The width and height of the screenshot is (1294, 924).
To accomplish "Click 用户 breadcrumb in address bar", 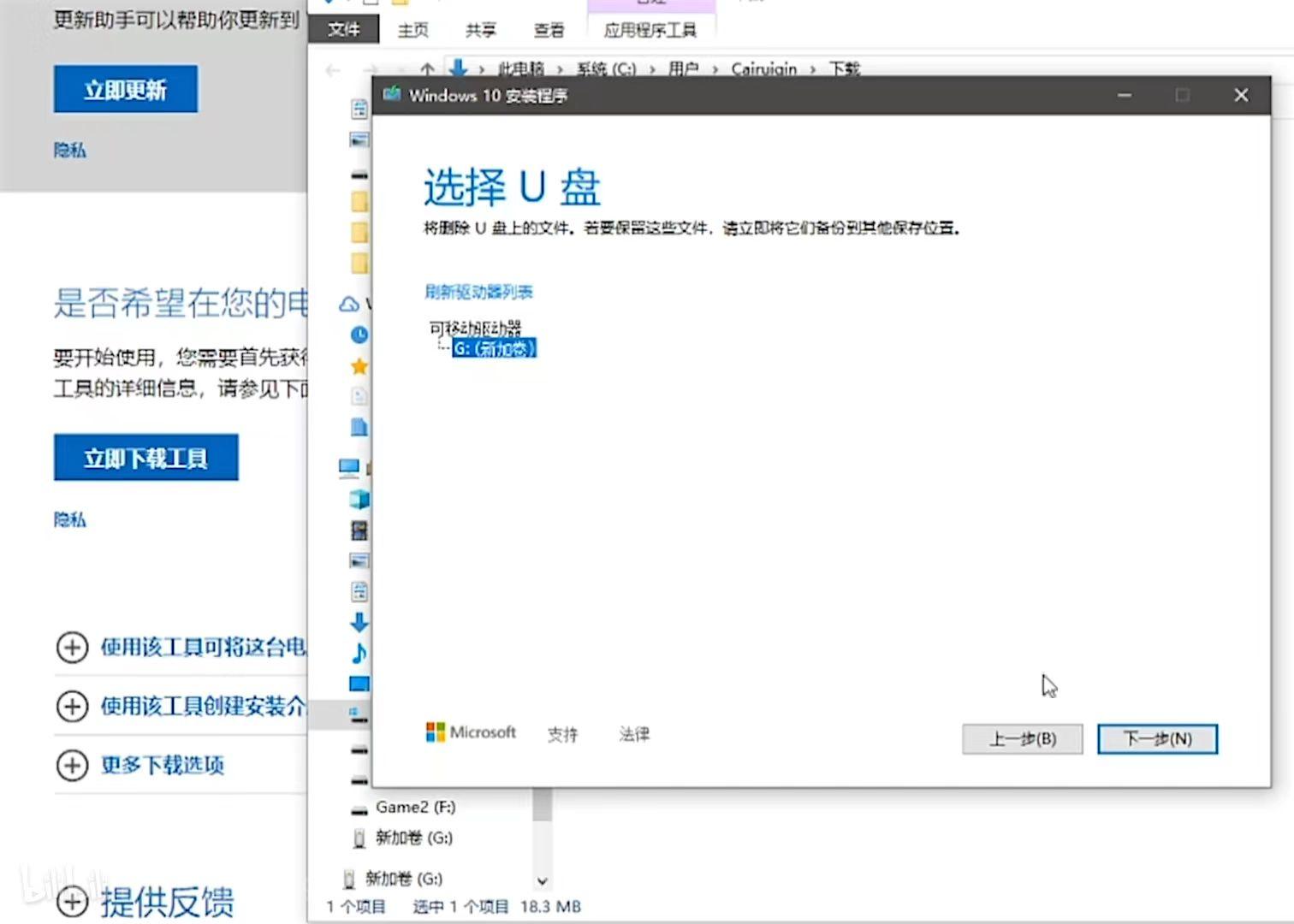I will 683,68.
